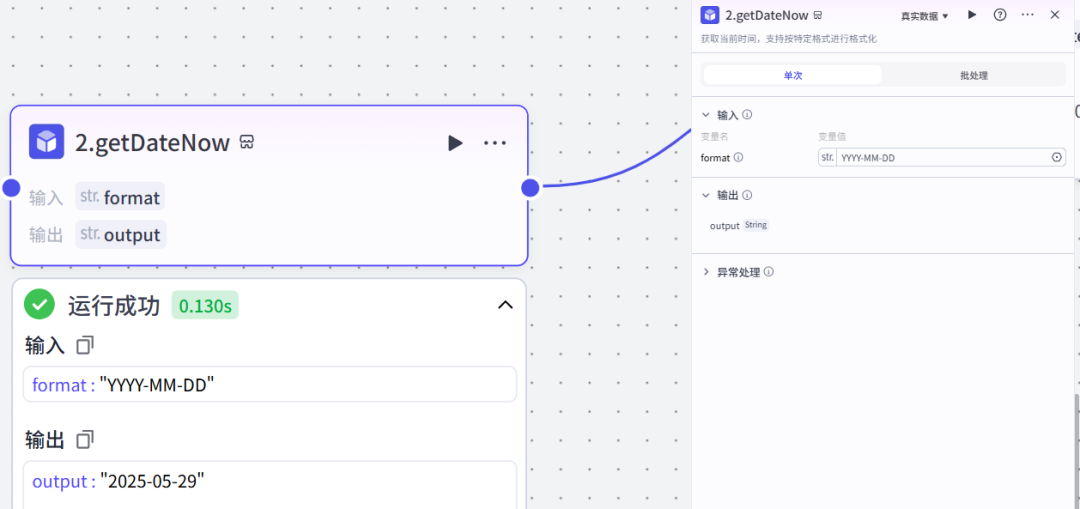Click the green success check icon
The image size is (1080, 509).
click(x=39, y=304)
